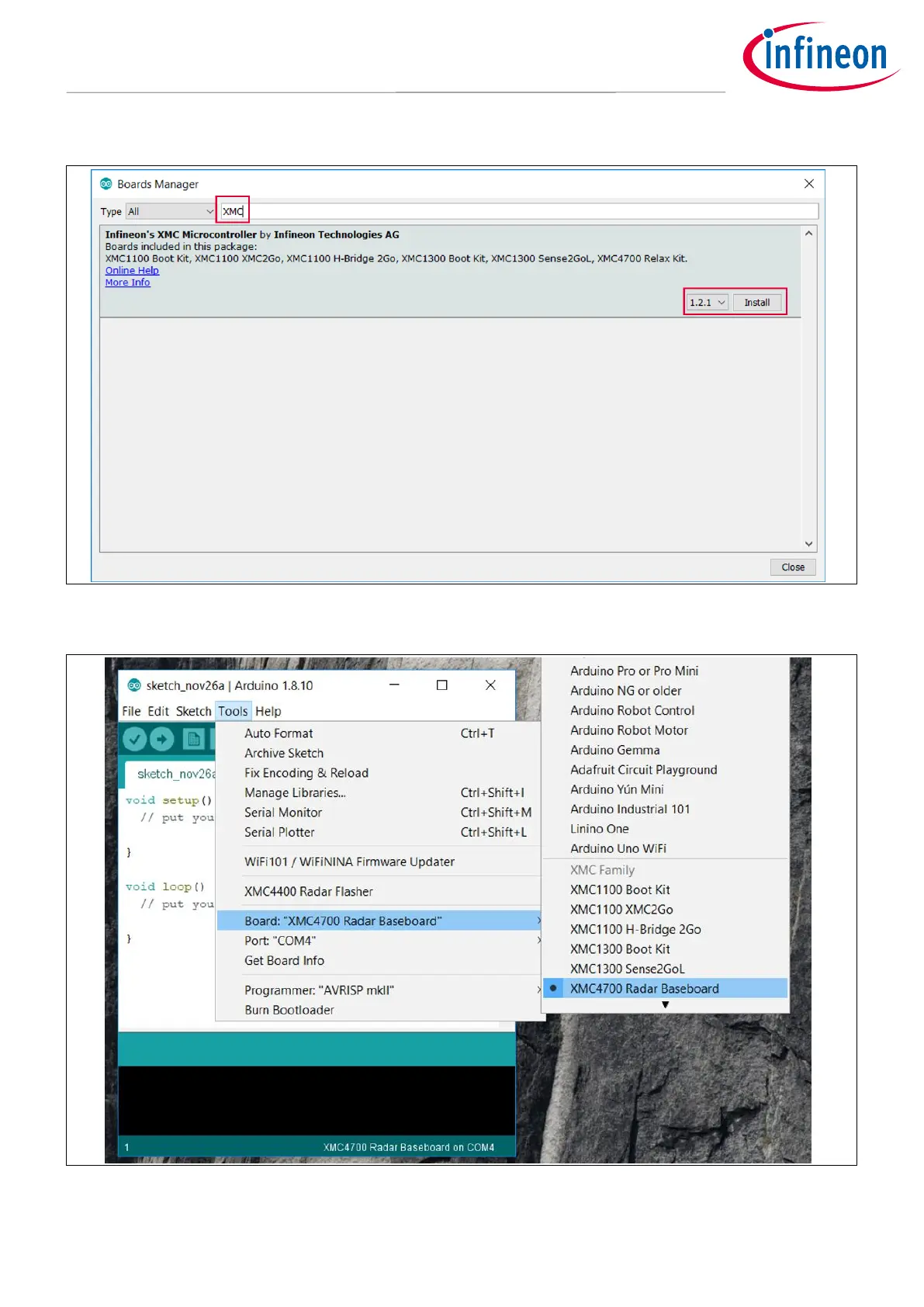Maximize the Arduino sketch window
The height and width of the screenshot is (1307, 924).
click(x=442, y=685)
